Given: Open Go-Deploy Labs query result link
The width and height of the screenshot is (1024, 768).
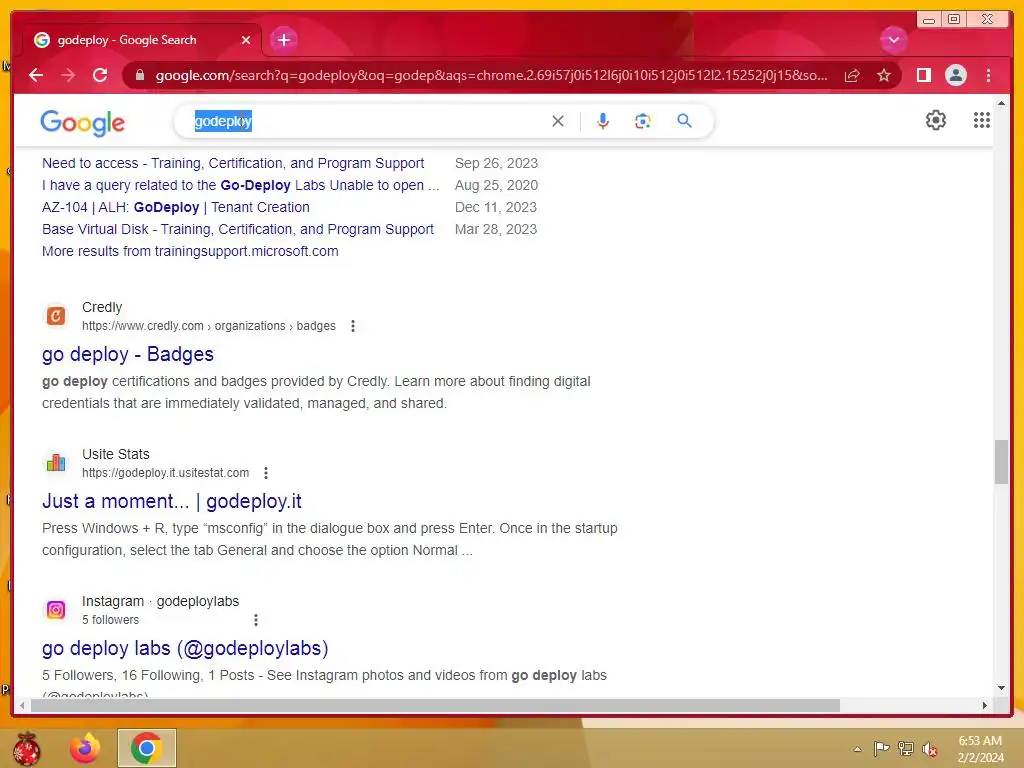Looking at the screenshot, I should click(240, 185).
